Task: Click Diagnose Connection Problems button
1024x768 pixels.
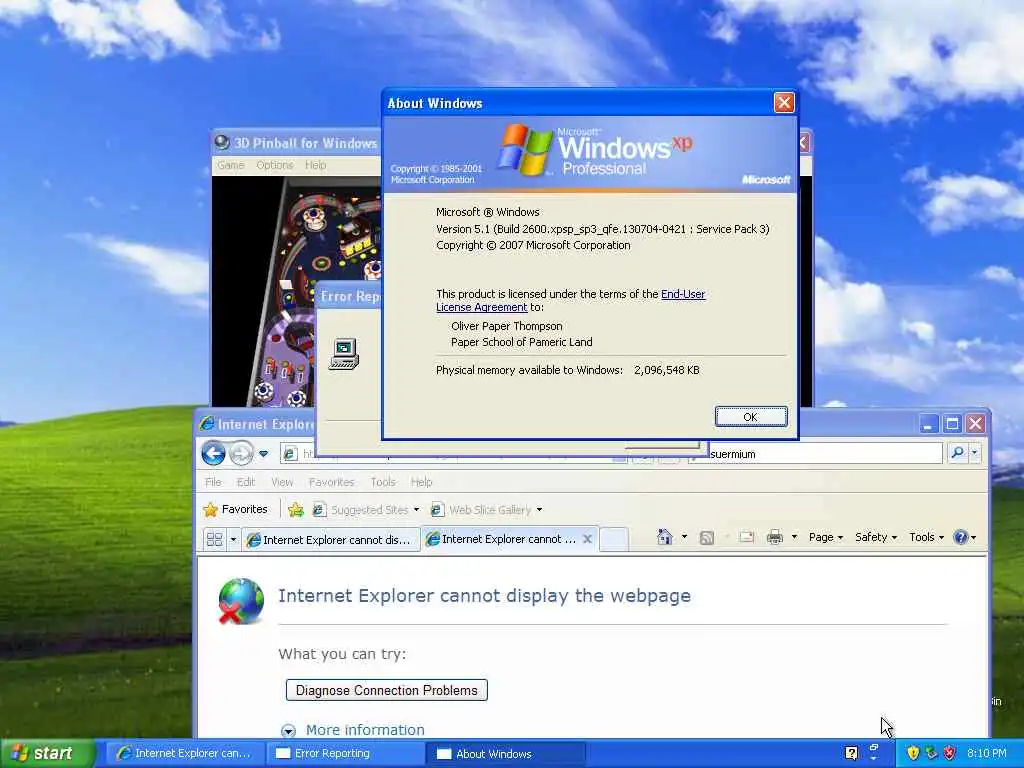Action: coord(387,690)
